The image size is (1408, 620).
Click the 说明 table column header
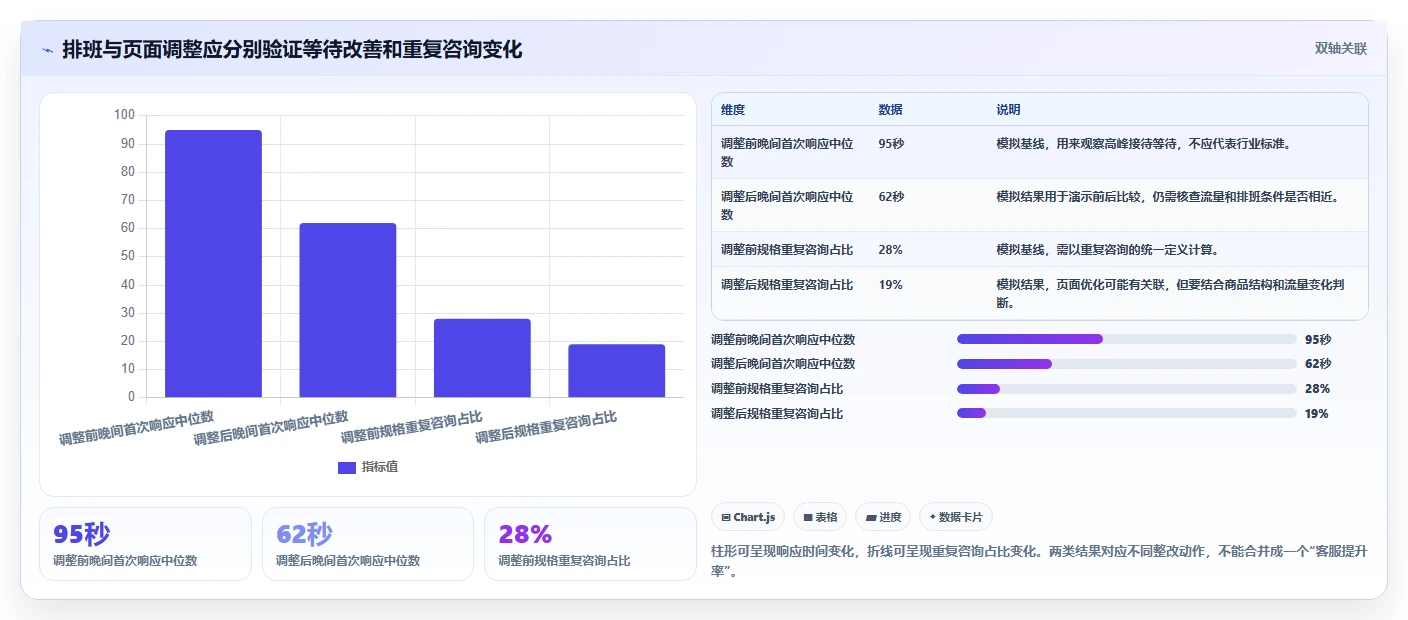1008,110
